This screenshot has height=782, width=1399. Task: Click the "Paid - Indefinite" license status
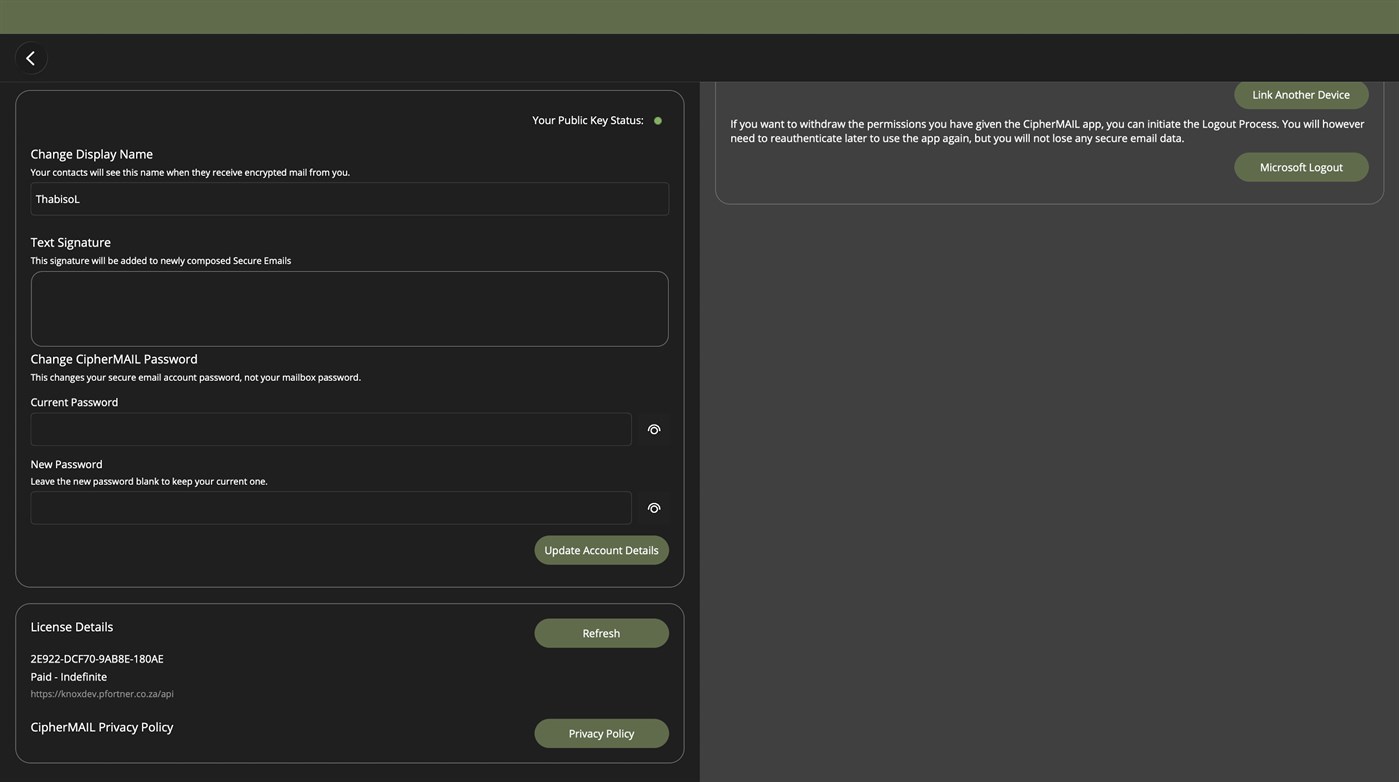click(x=69, y=677)
